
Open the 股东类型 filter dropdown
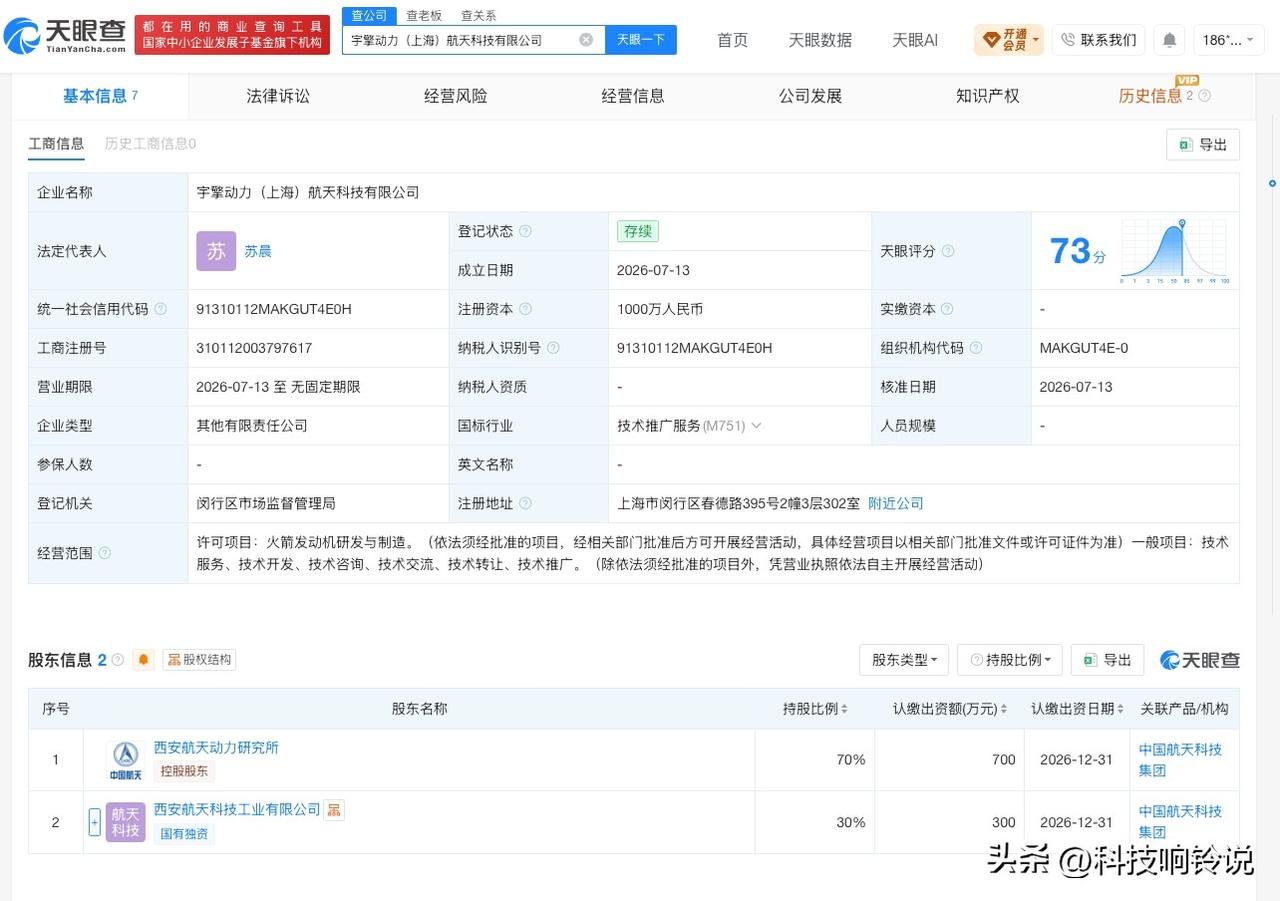click(904, 660)
